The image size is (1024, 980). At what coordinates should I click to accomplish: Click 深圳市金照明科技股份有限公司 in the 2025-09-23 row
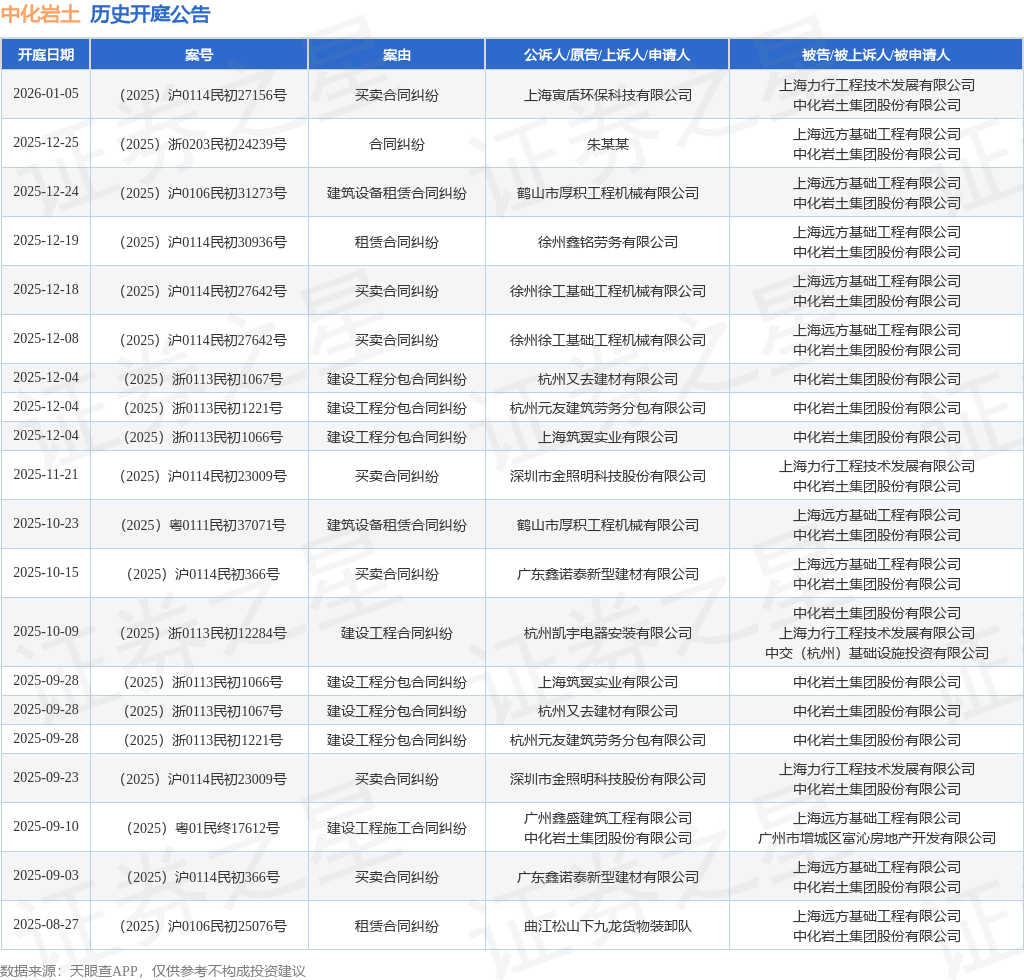(x=607, y=780)
